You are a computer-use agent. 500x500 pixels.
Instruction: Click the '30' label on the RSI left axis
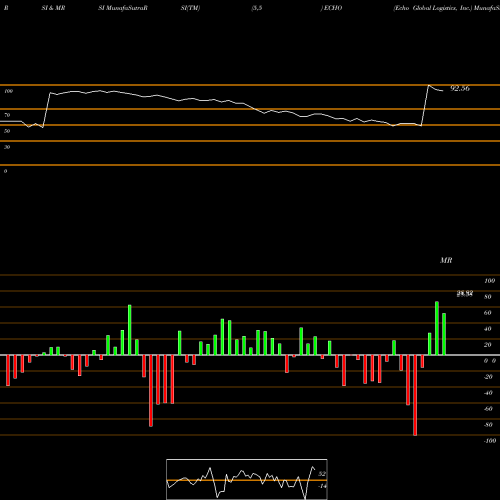point(7,147)
